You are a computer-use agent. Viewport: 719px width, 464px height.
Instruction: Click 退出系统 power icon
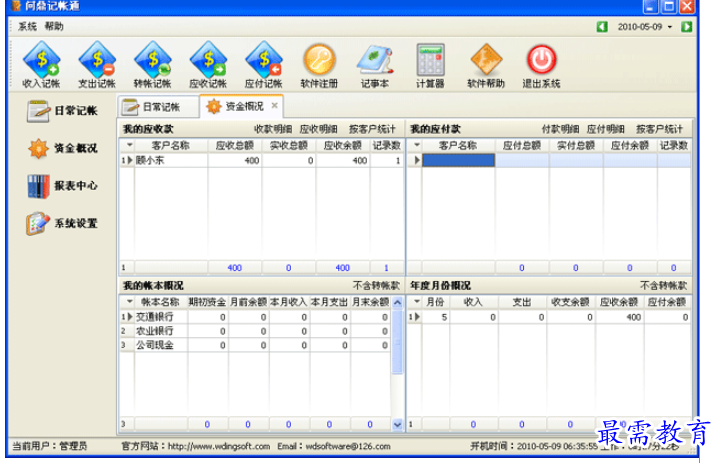541,64
